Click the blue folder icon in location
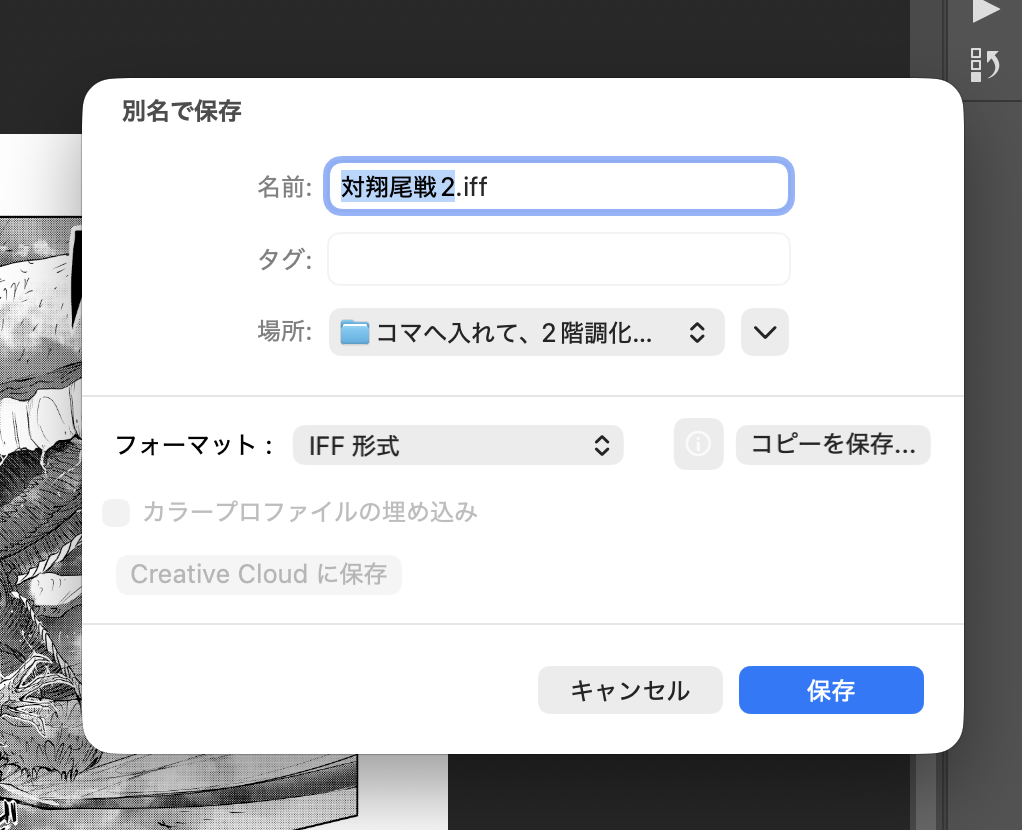The image size is (1022, 830). (355, 333)
